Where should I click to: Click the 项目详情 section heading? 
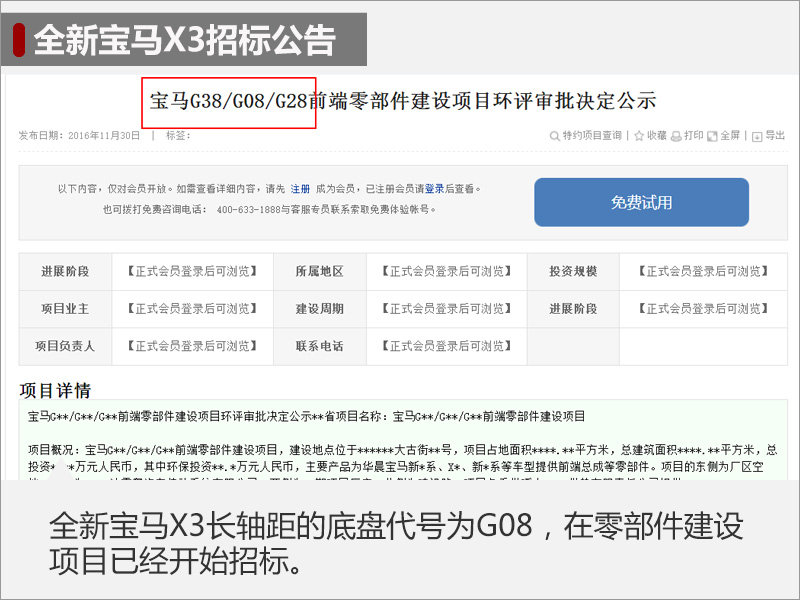(x=55, y=391)
